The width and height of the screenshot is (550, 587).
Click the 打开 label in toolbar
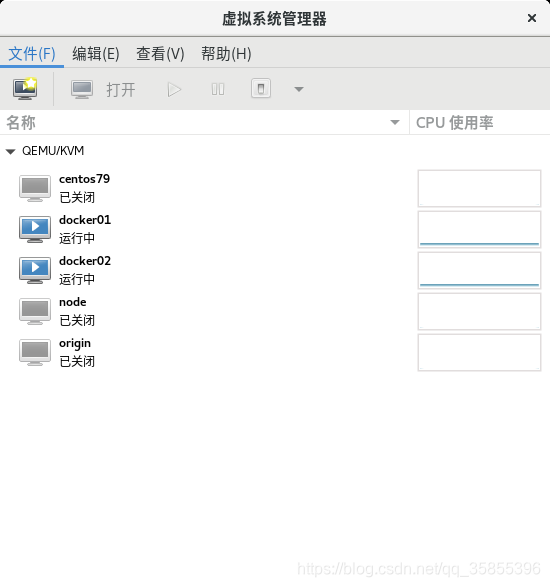pos(121,90)
